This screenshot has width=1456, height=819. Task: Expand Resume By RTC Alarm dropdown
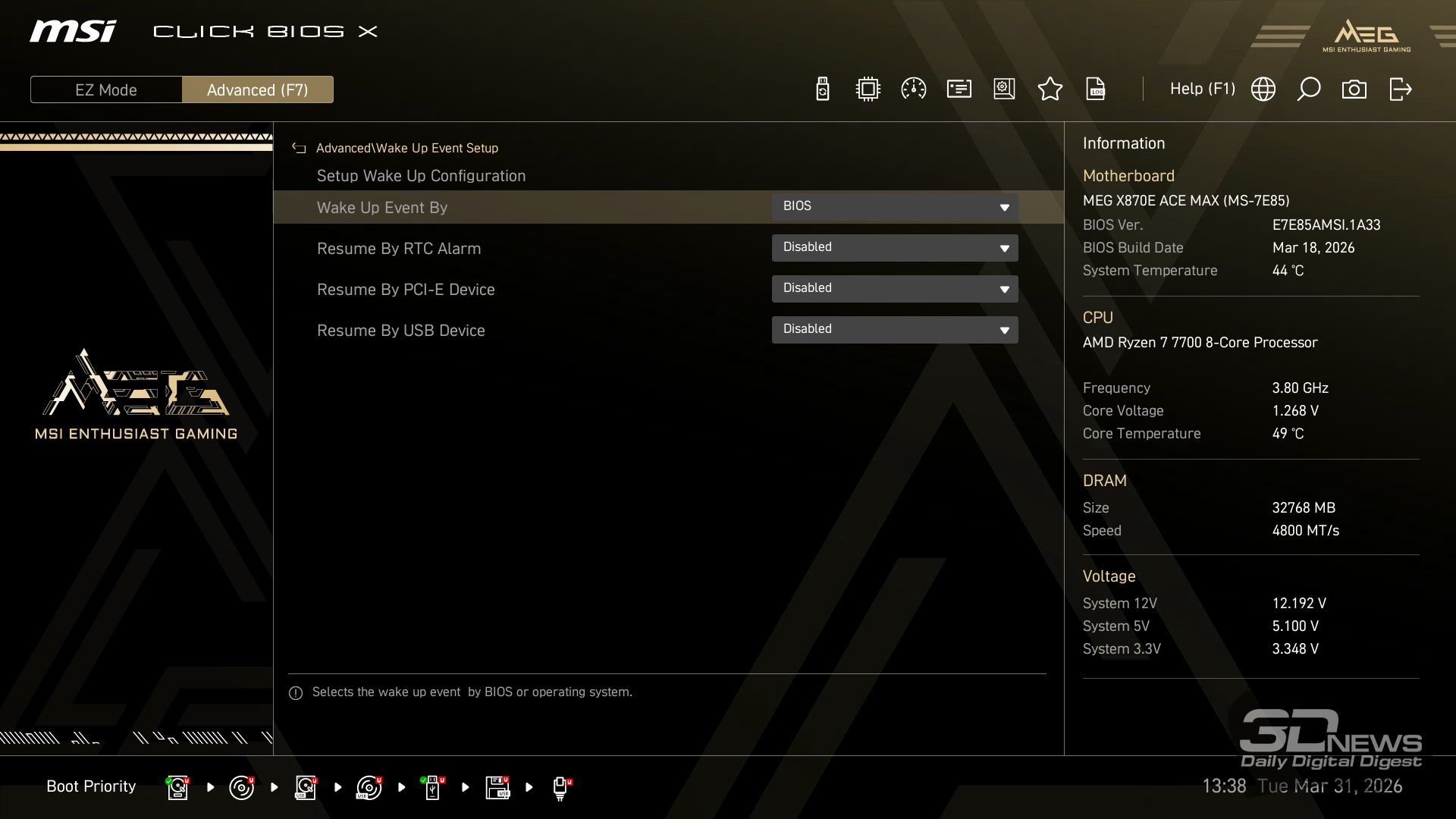(x=894, y=247)
